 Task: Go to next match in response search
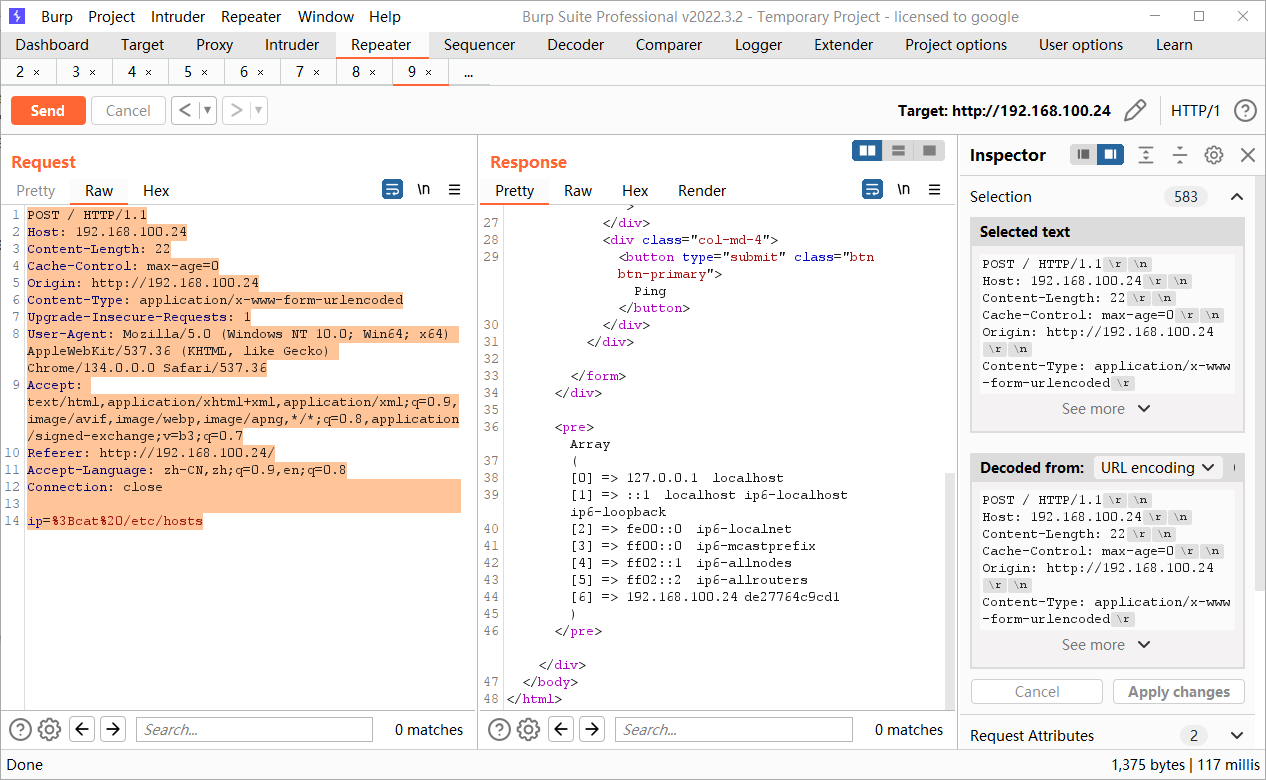coord(592,730)
